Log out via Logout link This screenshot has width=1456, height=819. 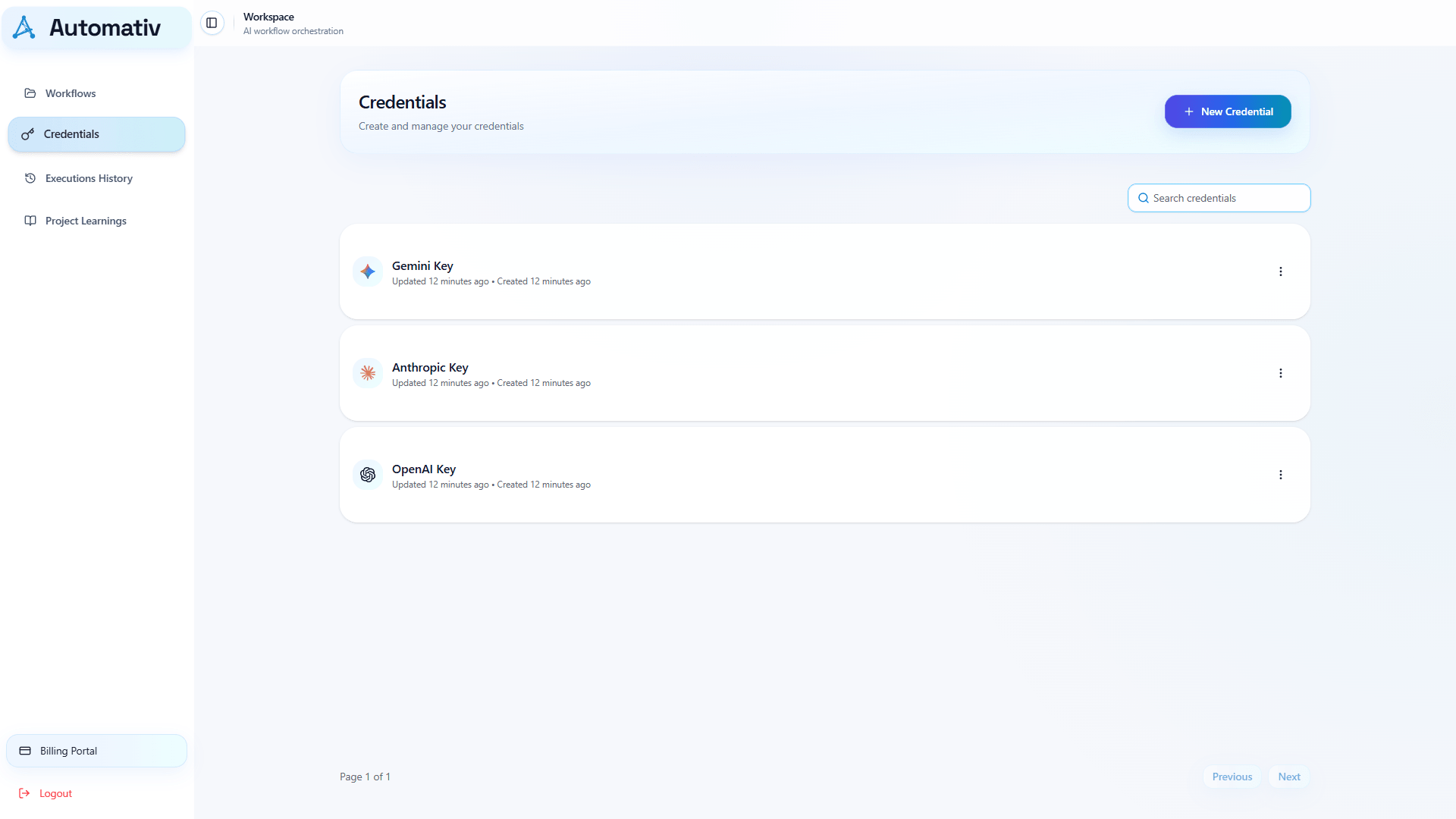pyautogui.click(x=45, y=793)
